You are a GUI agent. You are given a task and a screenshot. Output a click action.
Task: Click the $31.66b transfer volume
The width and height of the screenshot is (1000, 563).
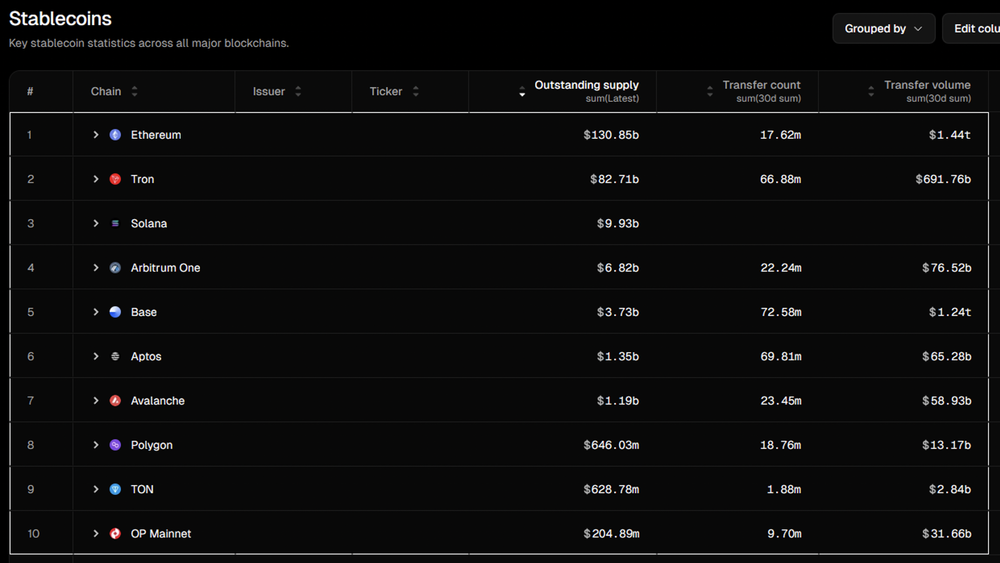(946, 534)
